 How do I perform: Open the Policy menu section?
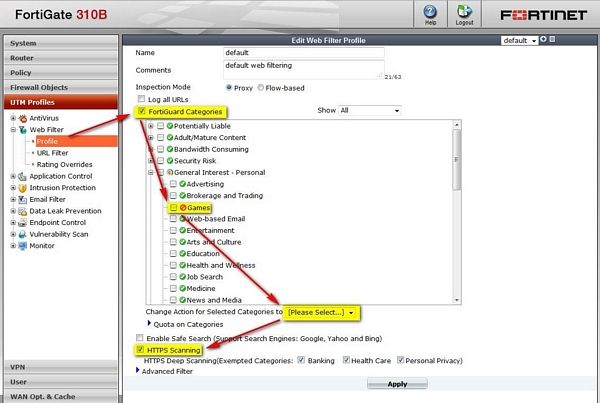pos(61,73)
